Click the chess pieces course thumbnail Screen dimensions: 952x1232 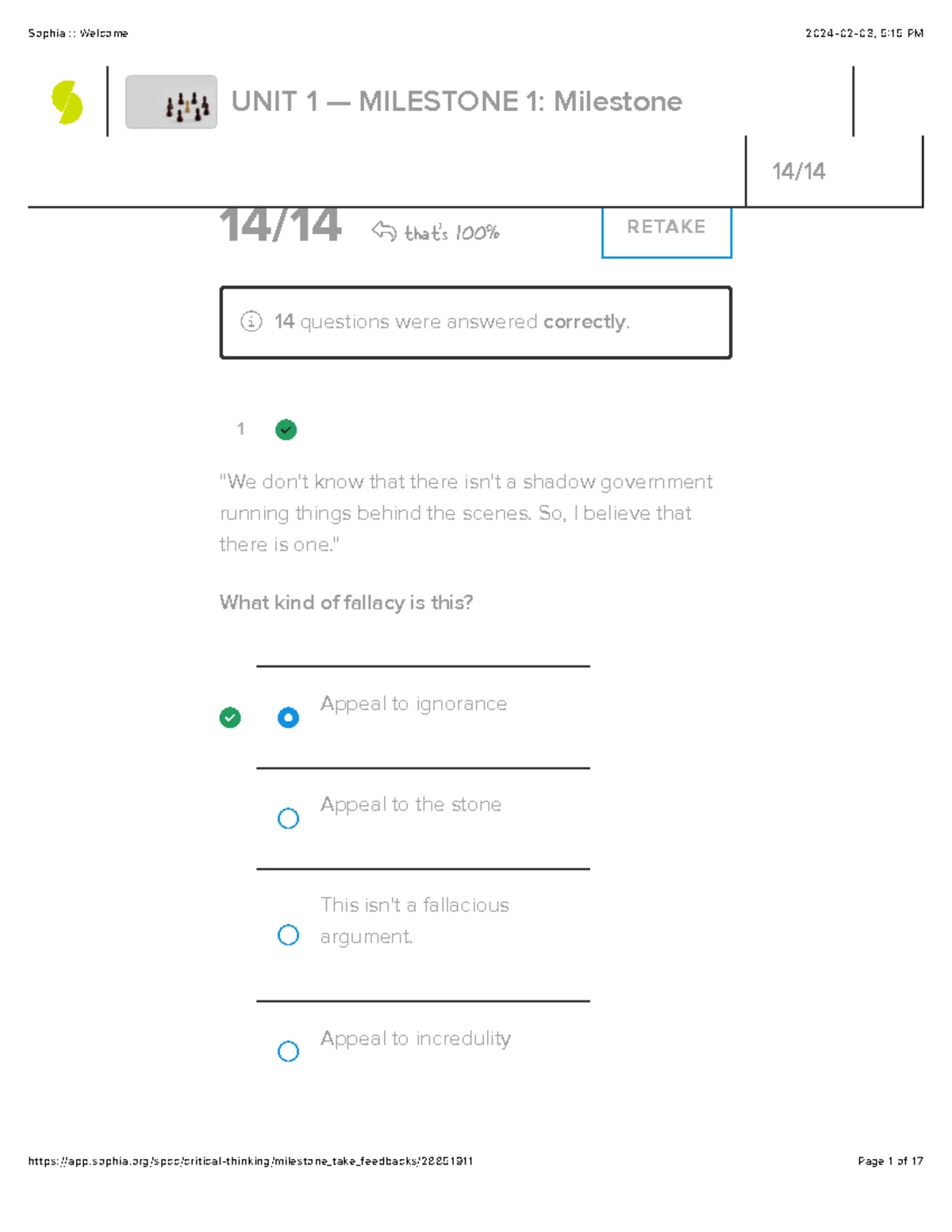(x=171, y=102)
